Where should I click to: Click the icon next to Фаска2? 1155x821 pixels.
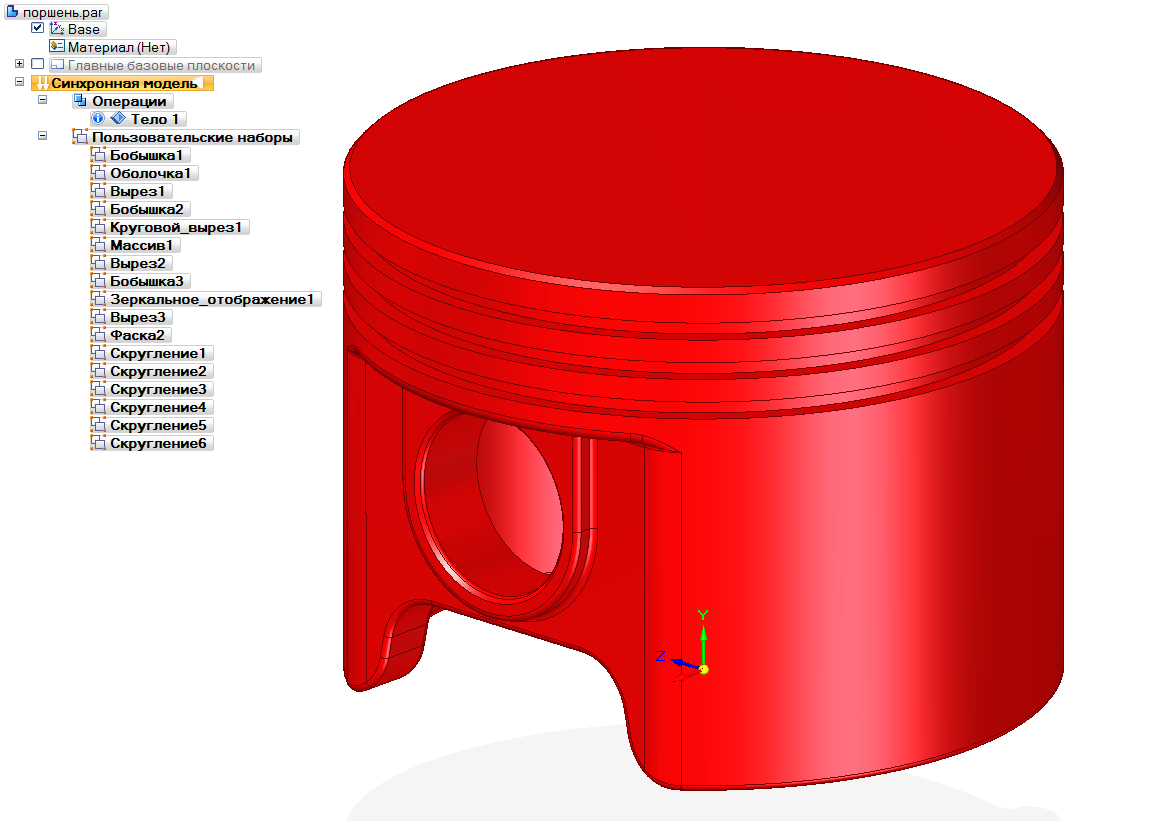[x=98, y=334]
